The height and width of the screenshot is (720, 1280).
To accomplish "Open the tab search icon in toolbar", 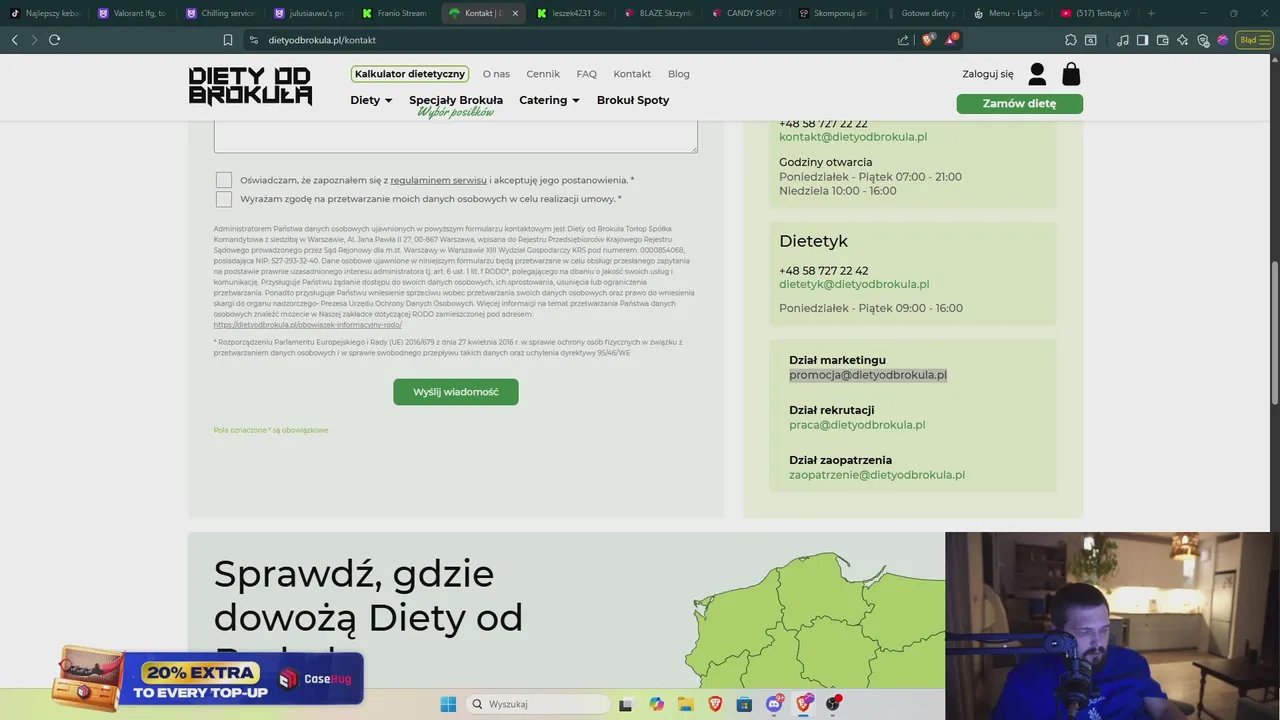I will click(x=1091, y=40).
